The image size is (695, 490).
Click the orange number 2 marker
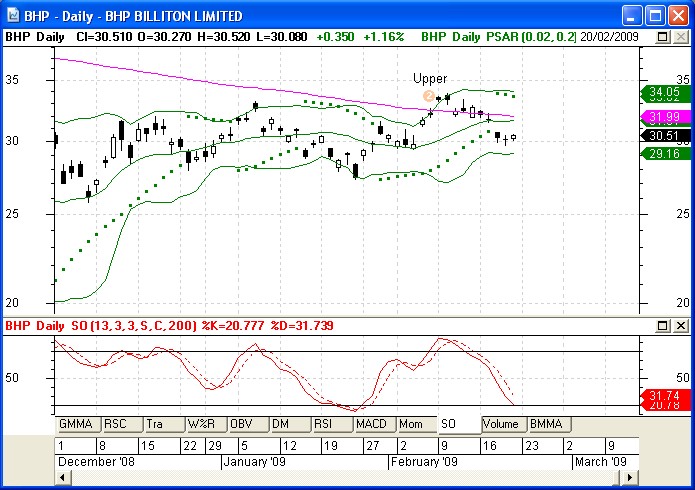click(x=429, y=96)
